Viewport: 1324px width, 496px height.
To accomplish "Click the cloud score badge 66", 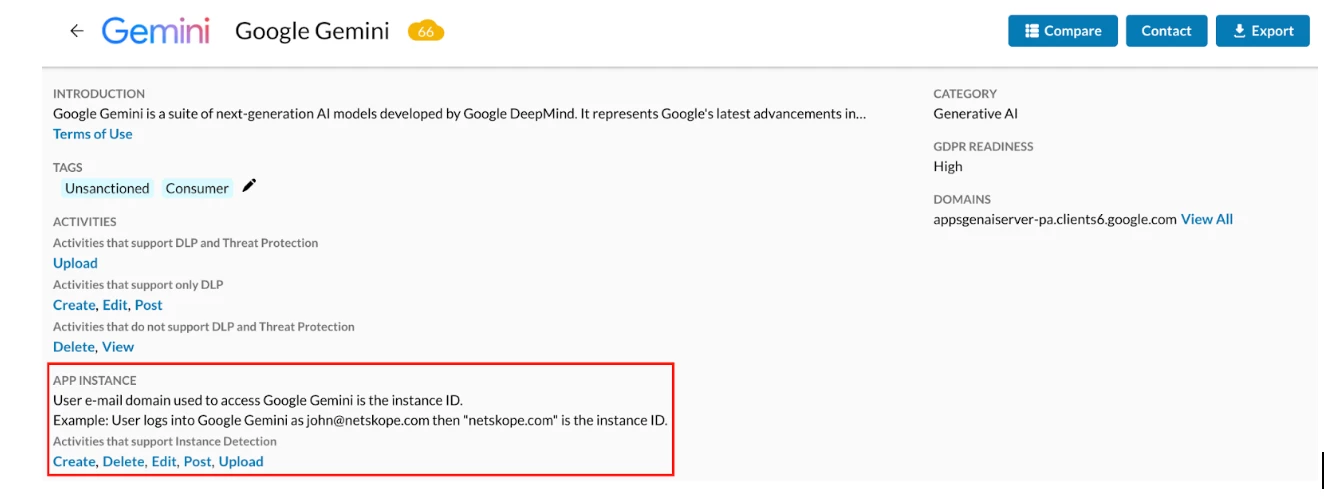I will [x=426, y=31].
